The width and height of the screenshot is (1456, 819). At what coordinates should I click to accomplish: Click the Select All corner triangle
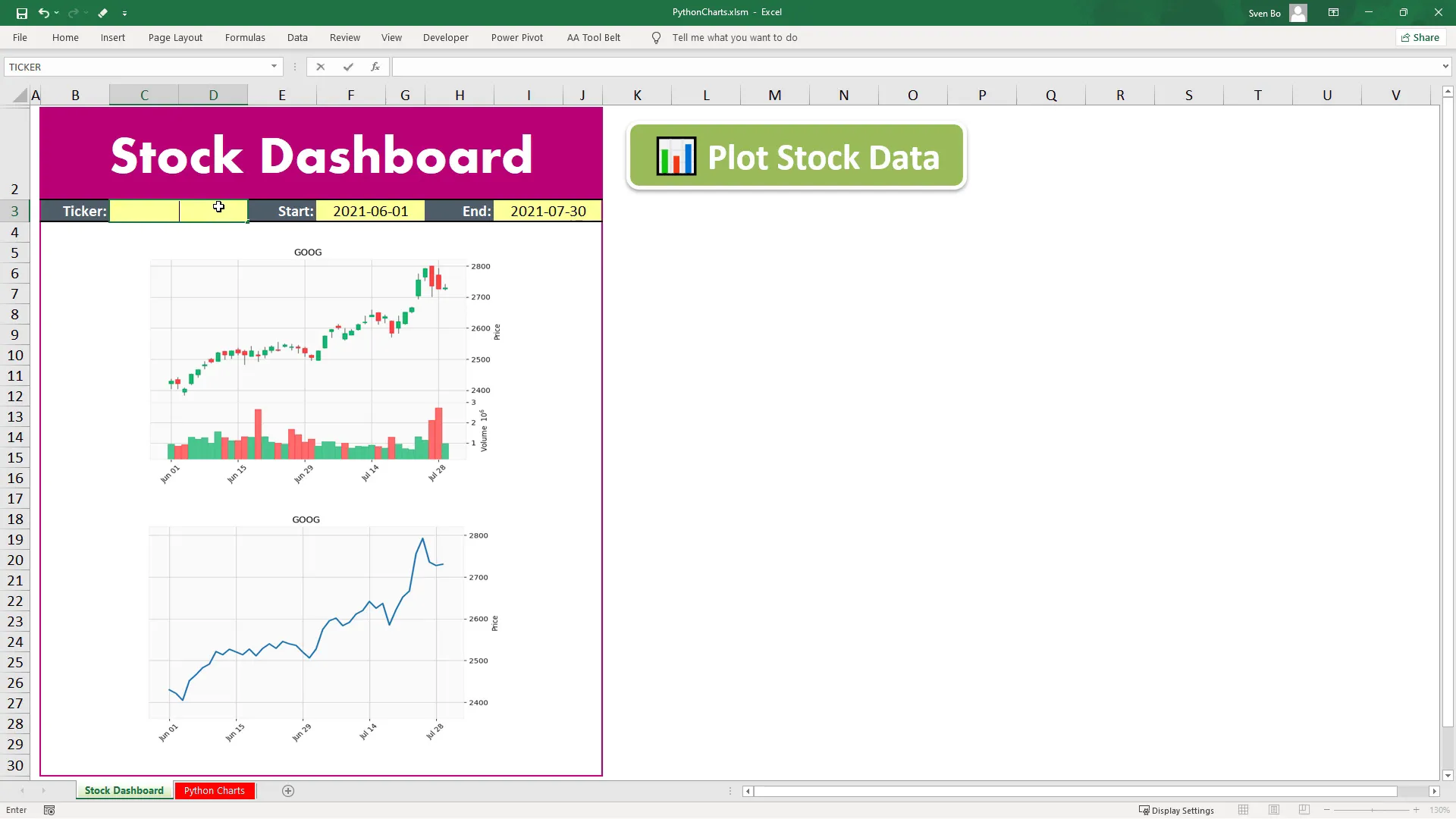click(x=20, y=95)
